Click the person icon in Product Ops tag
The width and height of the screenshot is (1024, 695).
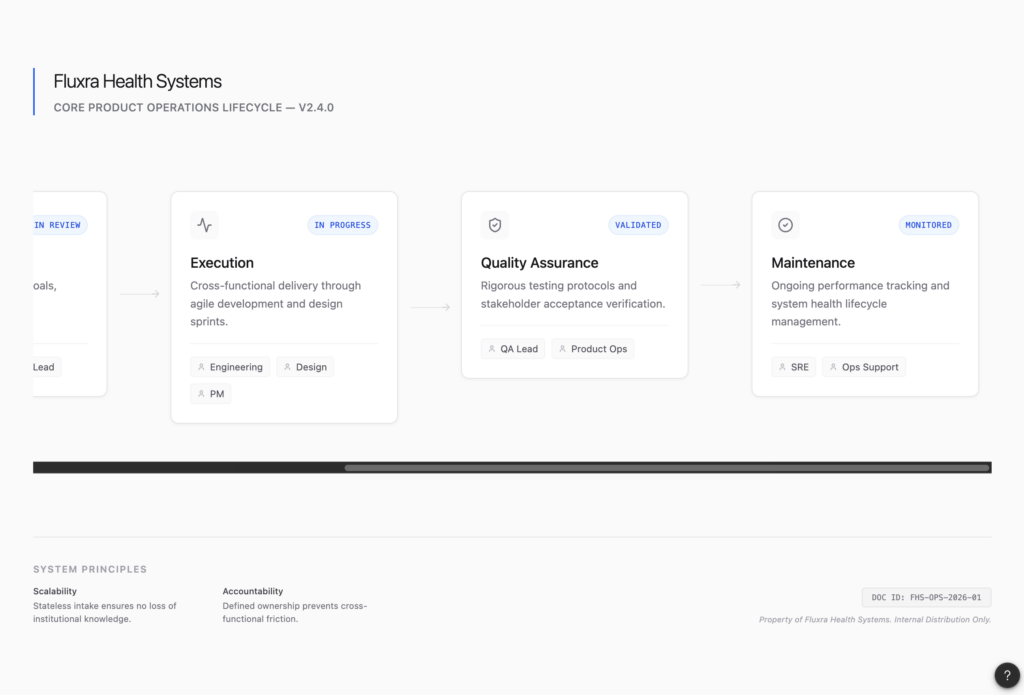click(562, 349)
